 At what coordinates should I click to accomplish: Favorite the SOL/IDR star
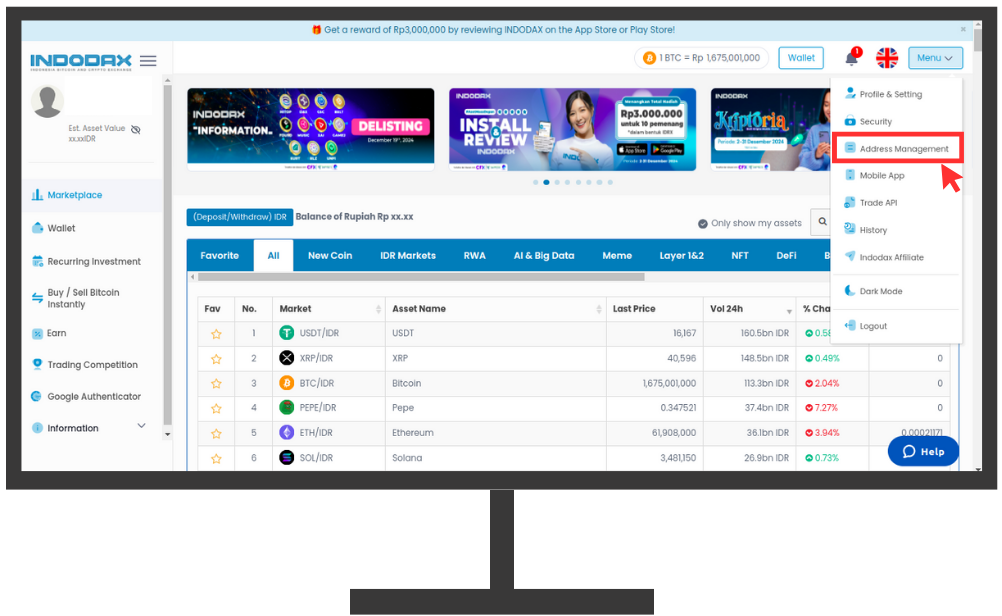(216, 458)
